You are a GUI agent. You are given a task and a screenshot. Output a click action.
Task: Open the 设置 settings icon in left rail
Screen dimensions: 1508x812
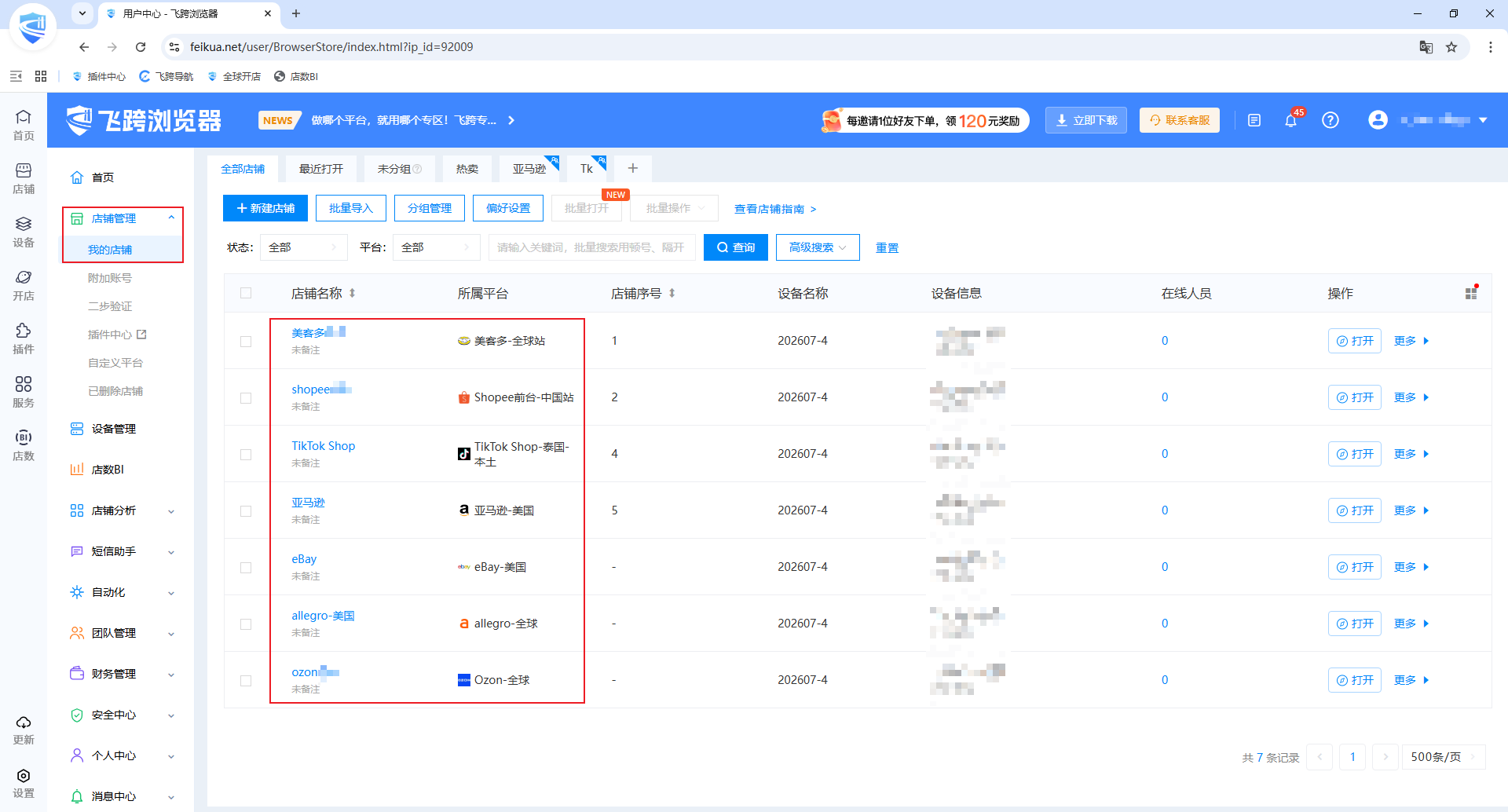(x=24, y=783)
